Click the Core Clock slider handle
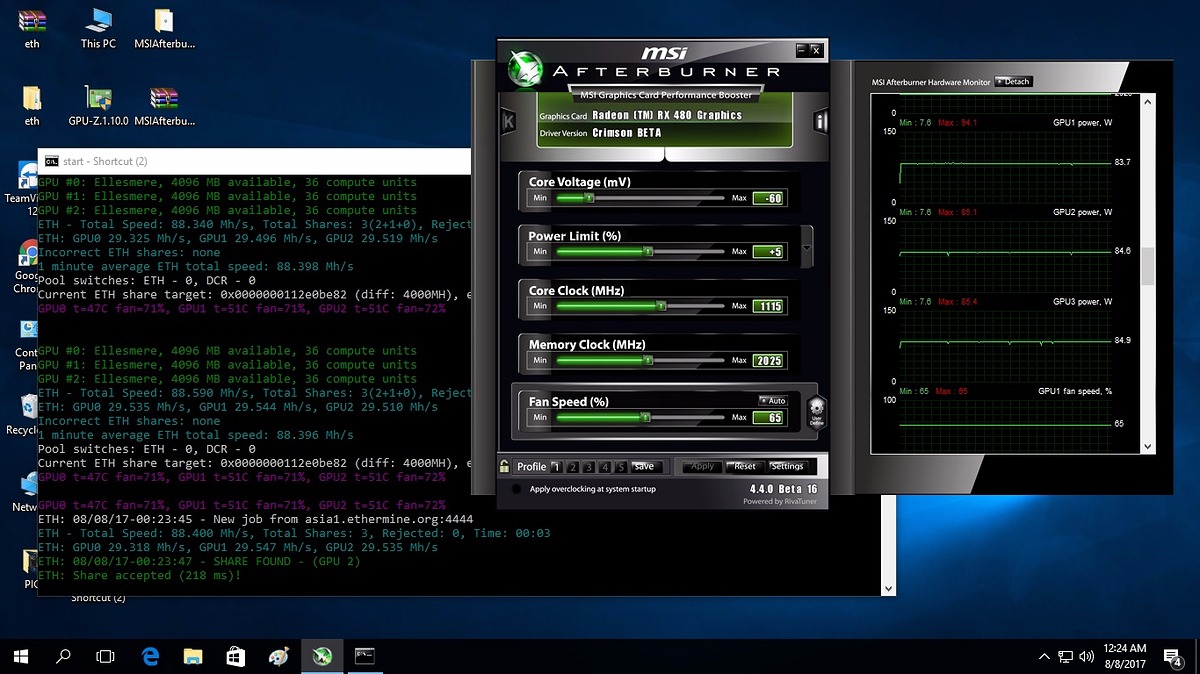Image resolution: width=1200 pixels, height=674 pixels. coord(661,306)
